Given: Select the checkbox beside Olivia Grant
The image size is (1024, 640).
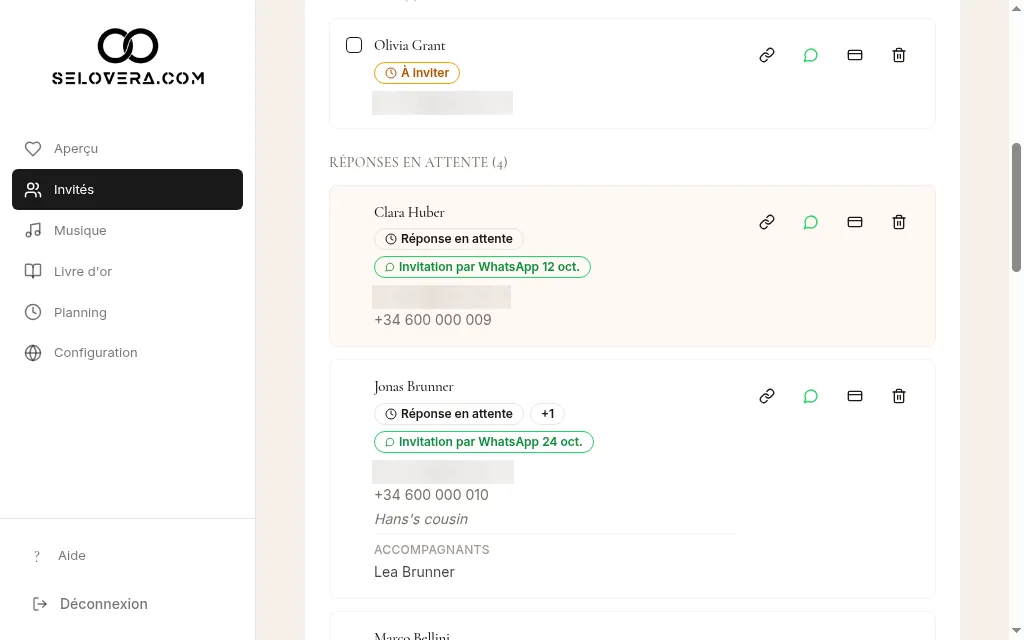Looking at the screenshot, I should coord(354,45).
